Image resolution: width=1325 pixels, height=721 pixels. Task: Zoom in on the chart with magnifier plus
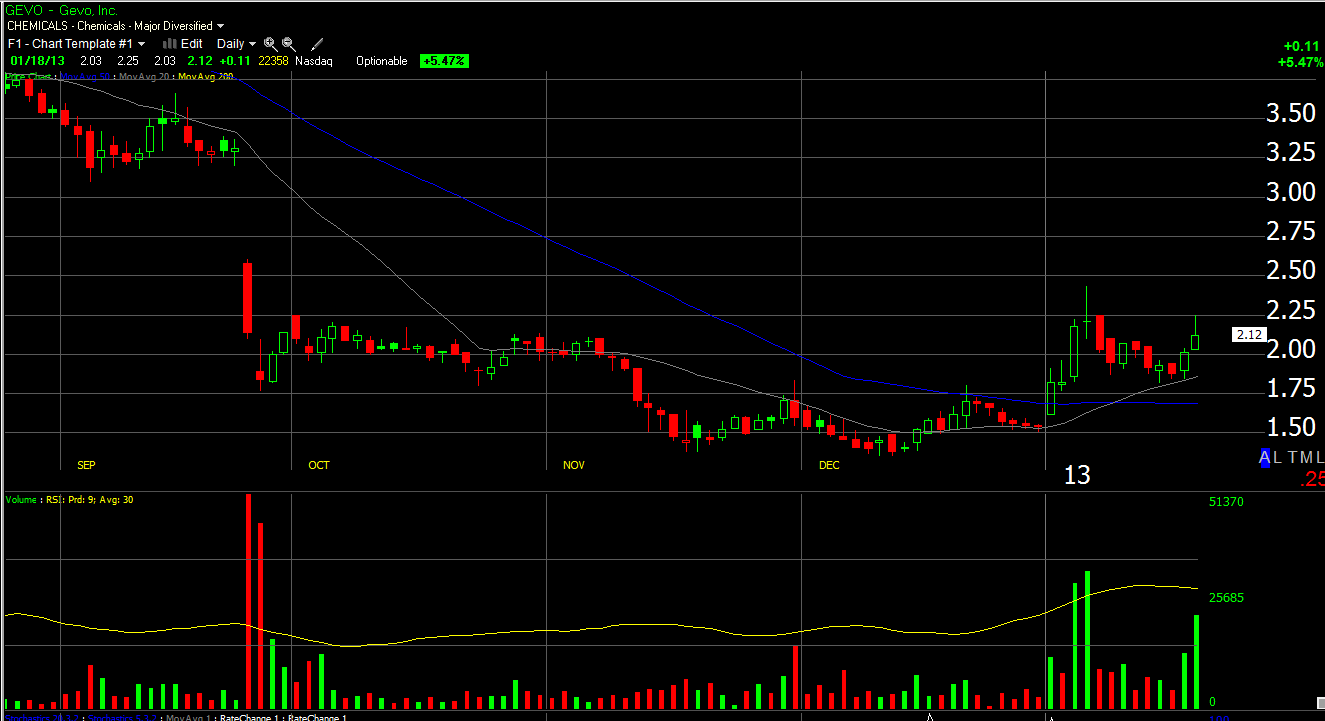click(x=271, y=44)
